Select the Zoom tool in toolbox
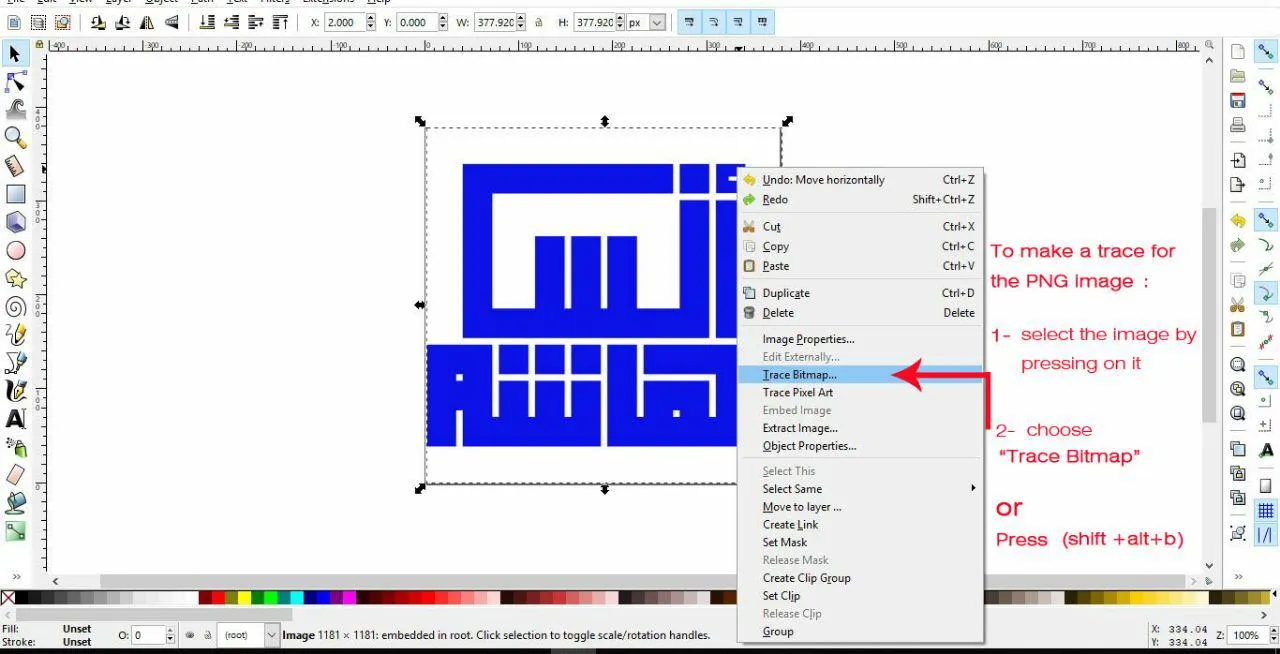Screen dimensions: 1280x654 point(15,137)
